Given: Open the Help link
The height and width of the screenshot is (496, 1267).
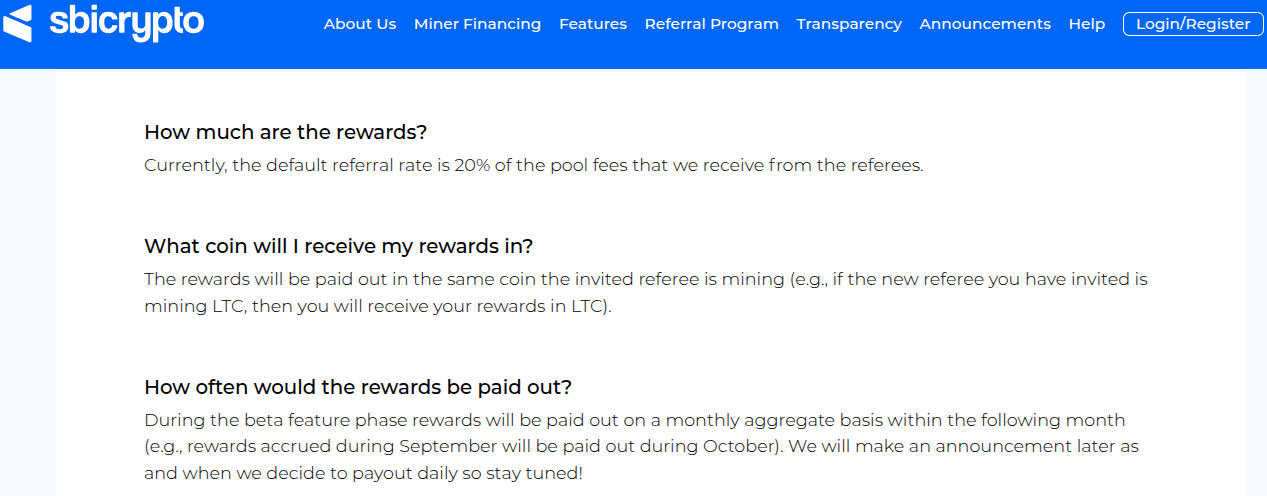Looking at the screenshot, I should coord(1086,24).
